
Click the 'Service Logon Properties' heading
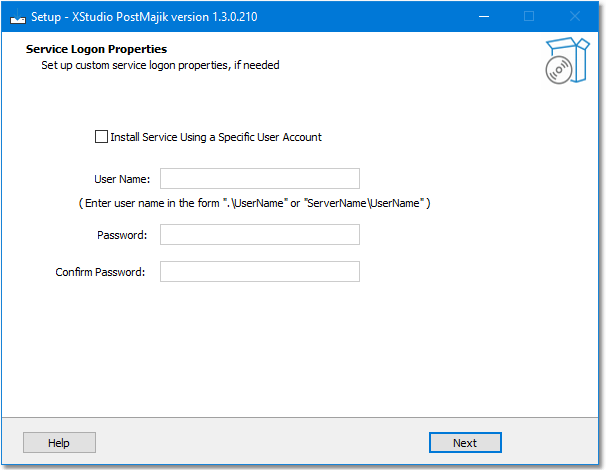tap(96, 49)
